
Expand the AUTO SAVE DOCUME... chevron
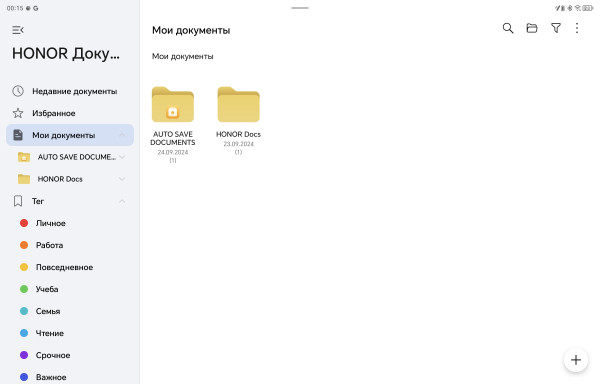[x=122, y=157]
